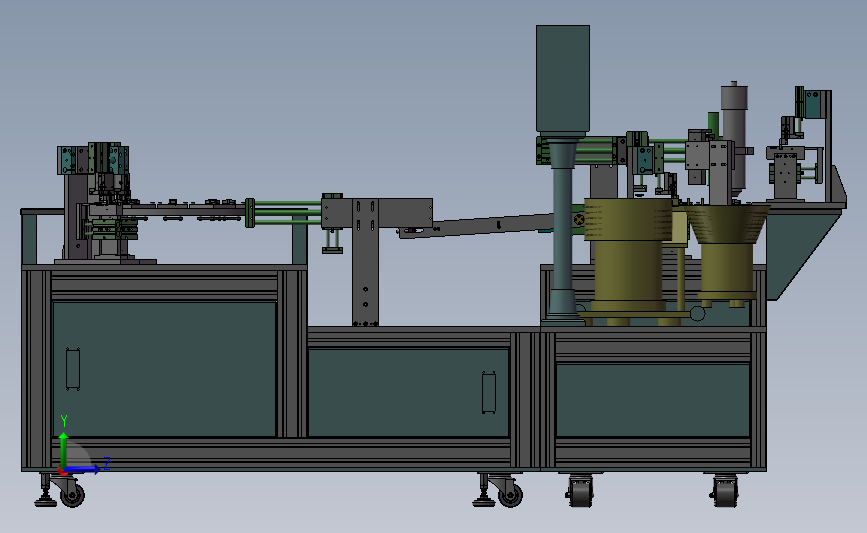Select the 'Y' axis label

tap(64, 421)
